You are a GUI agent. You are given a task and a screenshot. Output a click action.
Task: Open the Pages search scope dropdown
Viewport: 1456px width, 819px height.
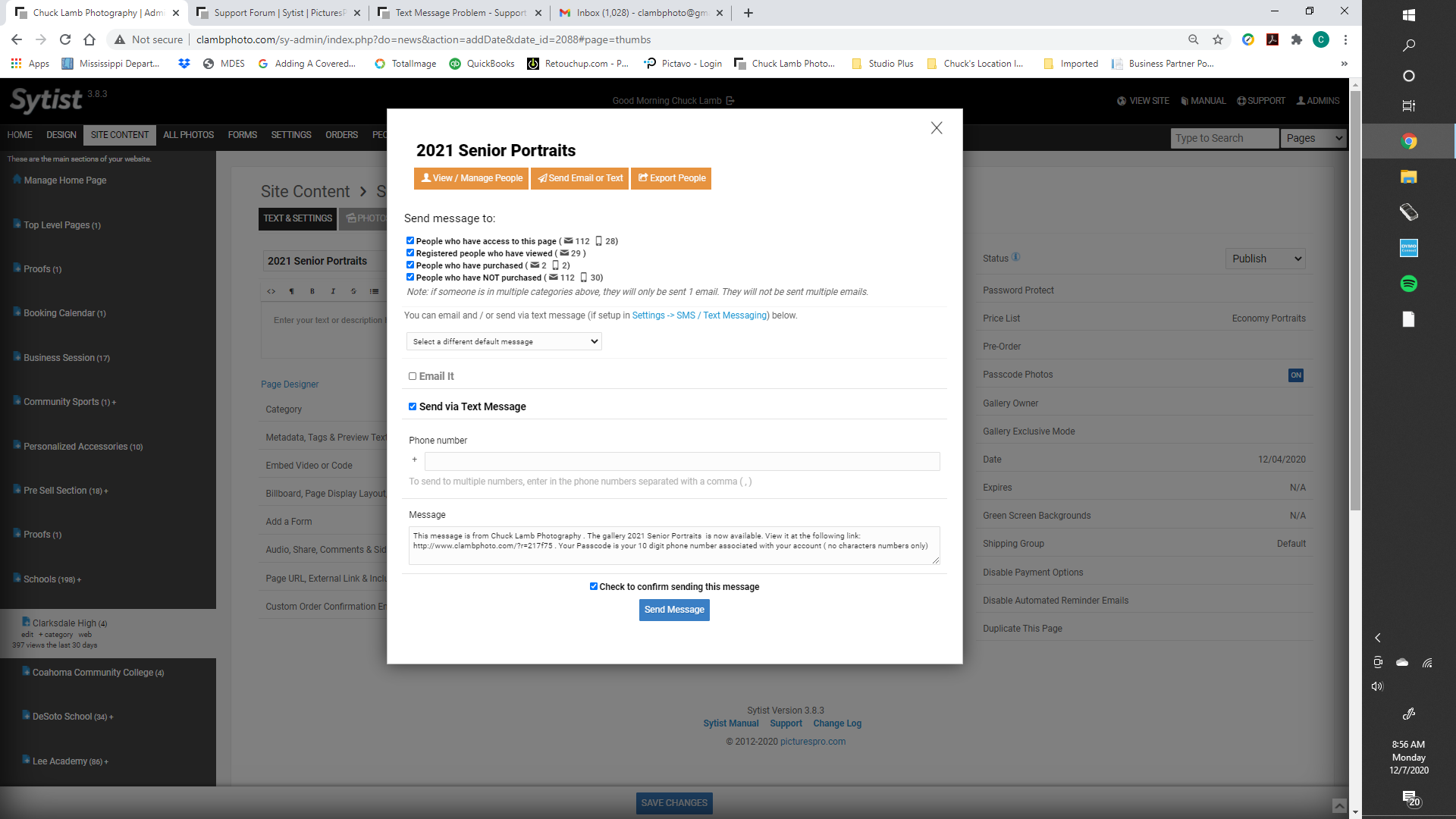pyautogui.click(x=1314, y=138)
